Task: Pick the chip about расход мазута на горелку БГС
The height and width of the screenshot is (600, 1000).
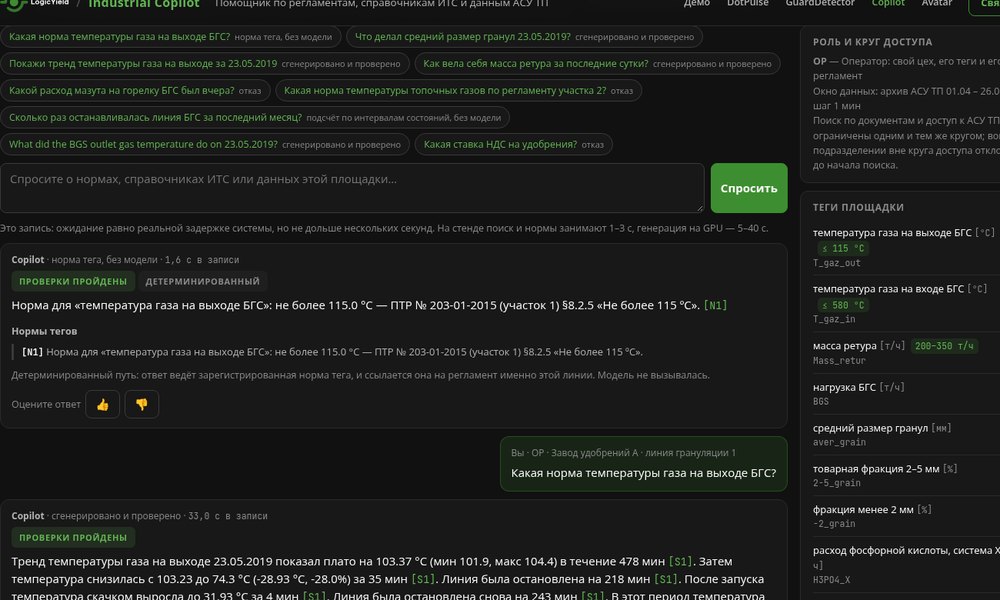Action: click(135, 91)
